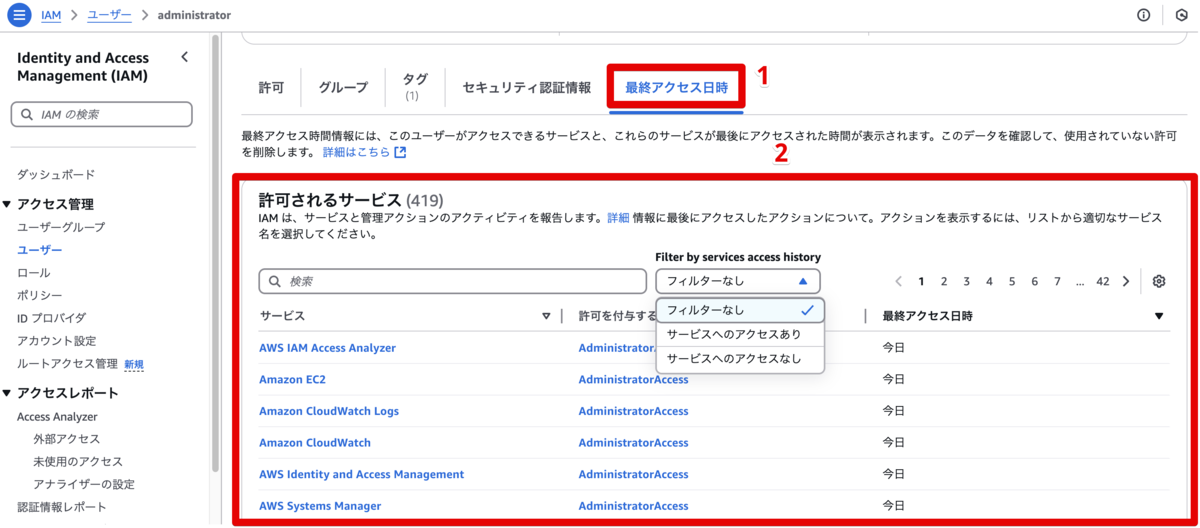
Task: Open アナライザーの設定 in sidebar
Action: coord(84,485)
